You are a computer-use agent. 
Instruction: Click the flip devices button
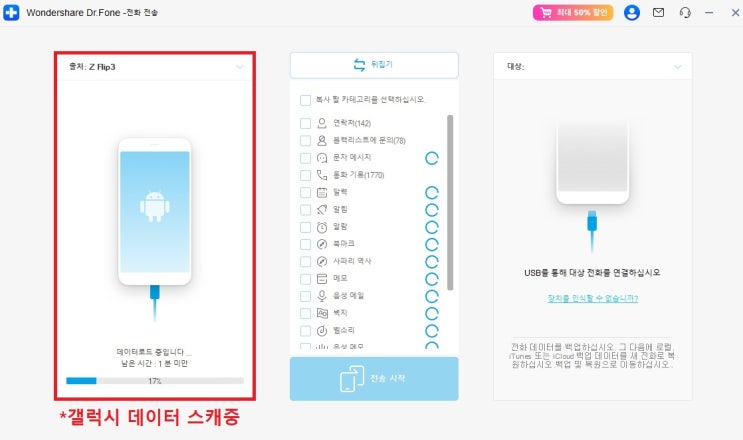[x=374, y=65]
